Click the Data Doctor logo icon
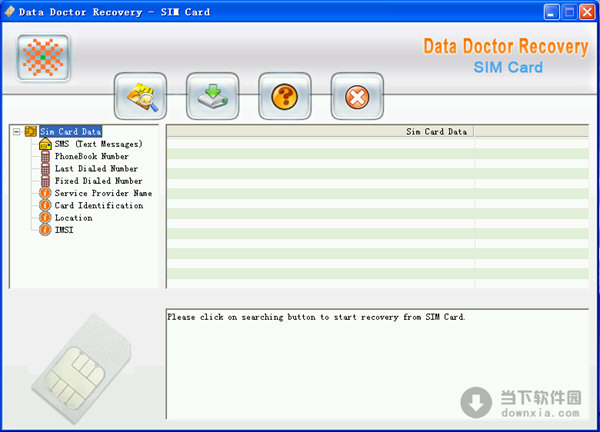Image resolution: width=600 pixels, height=432 pixels. coord(43,57)
